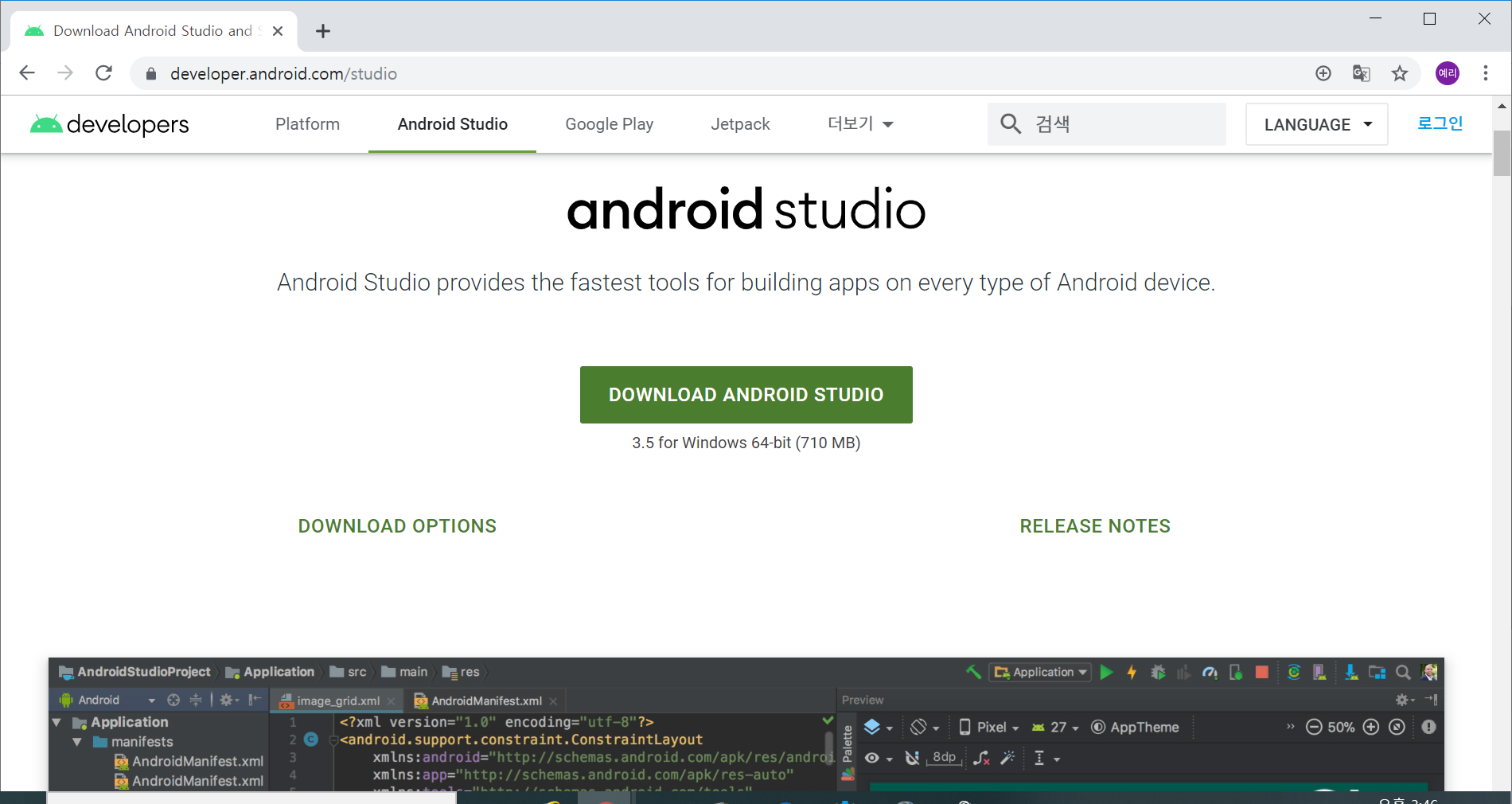Select the Android Studio nav tab
The height and width of the screenshot is (804, 1512).
[x=453, y=124]
